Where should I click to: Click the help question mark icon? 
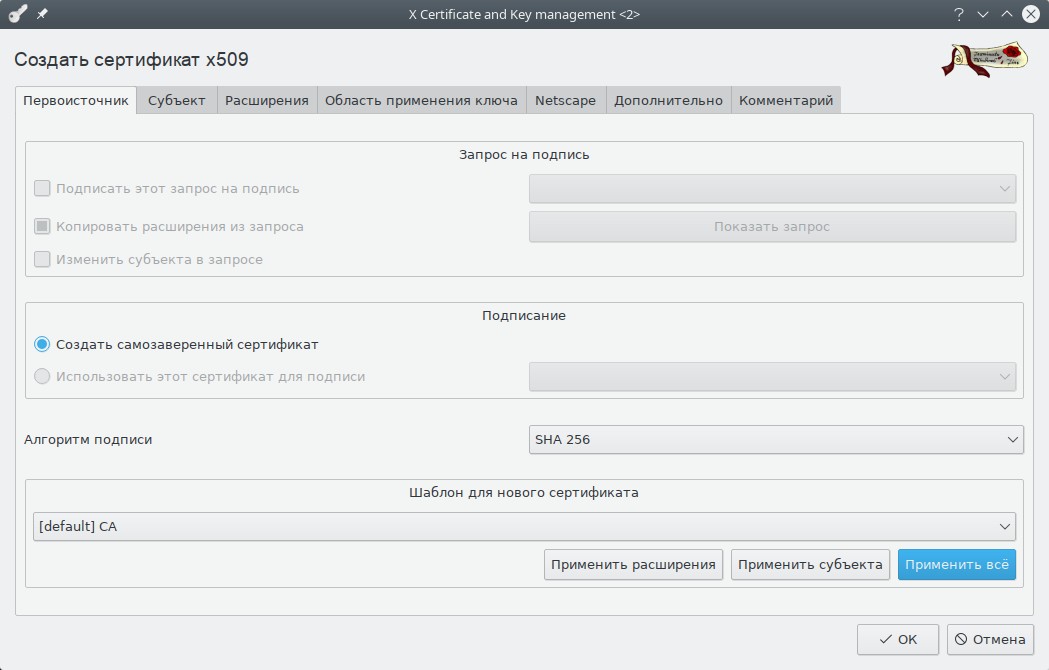[958, 14]
